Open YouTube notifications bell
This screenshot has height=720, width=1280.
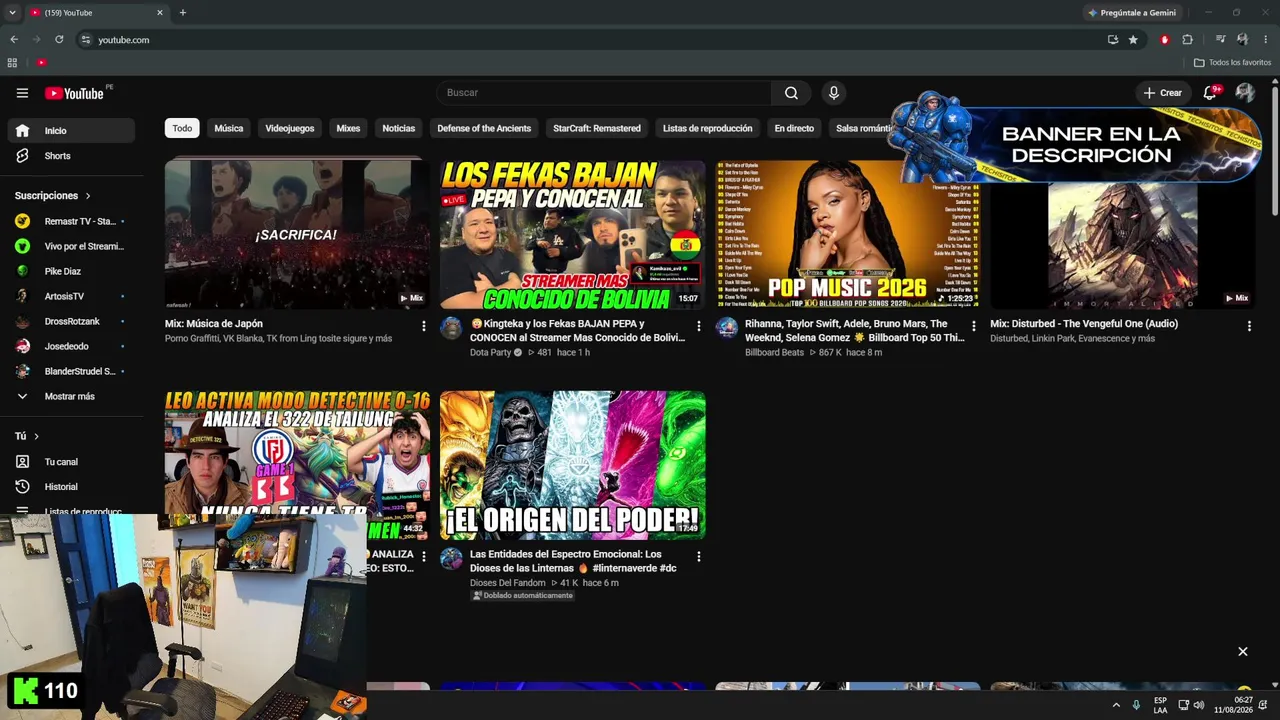click(x=1210, y=93)
